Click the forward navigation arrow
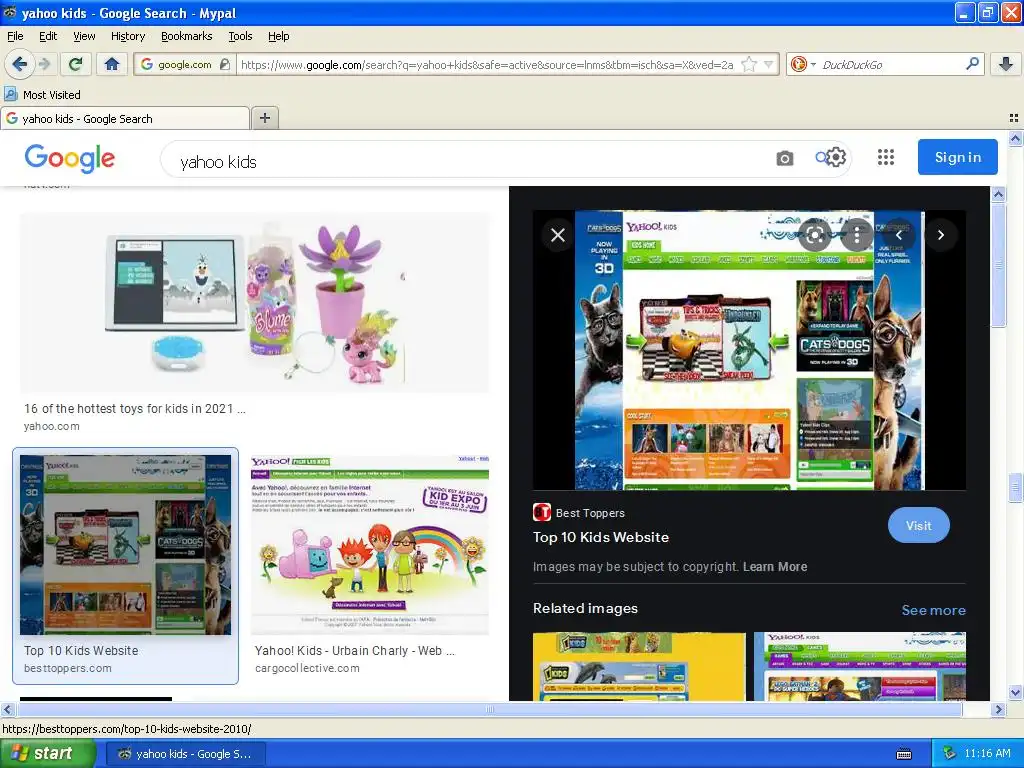 [44, 64]
